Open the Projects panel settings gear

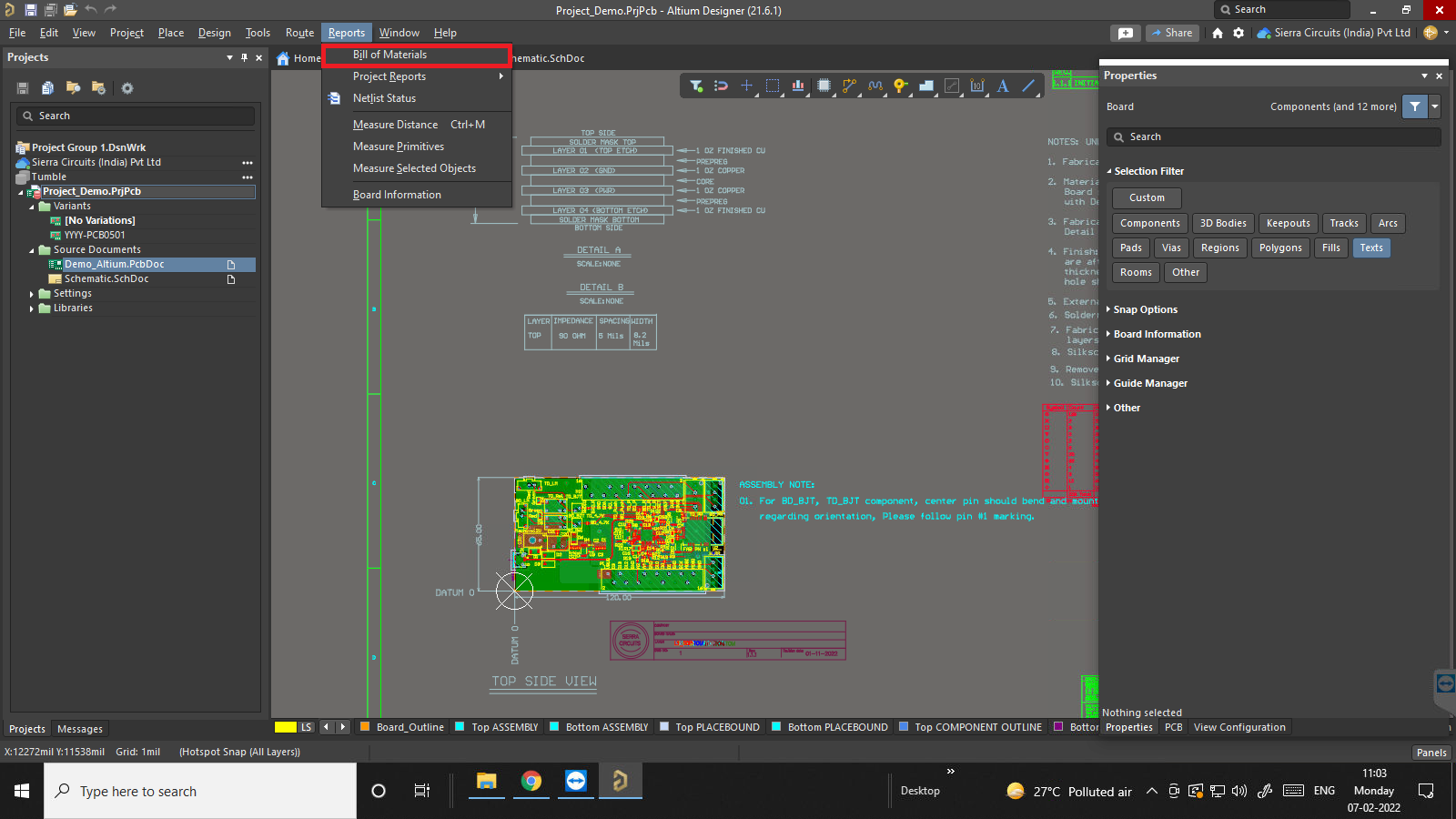click(127, 88)
